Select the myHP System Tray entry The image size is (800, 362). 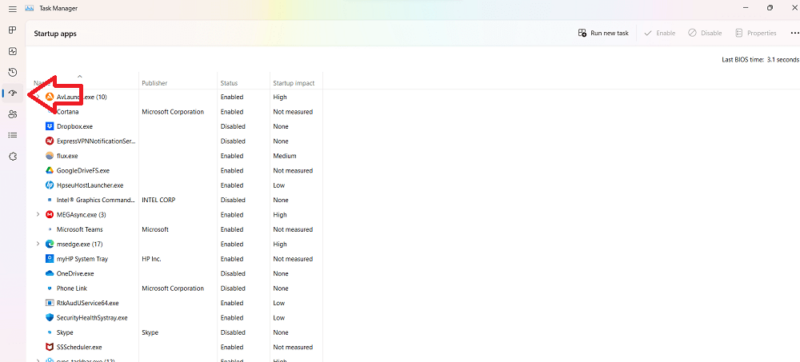coord(82,259)
